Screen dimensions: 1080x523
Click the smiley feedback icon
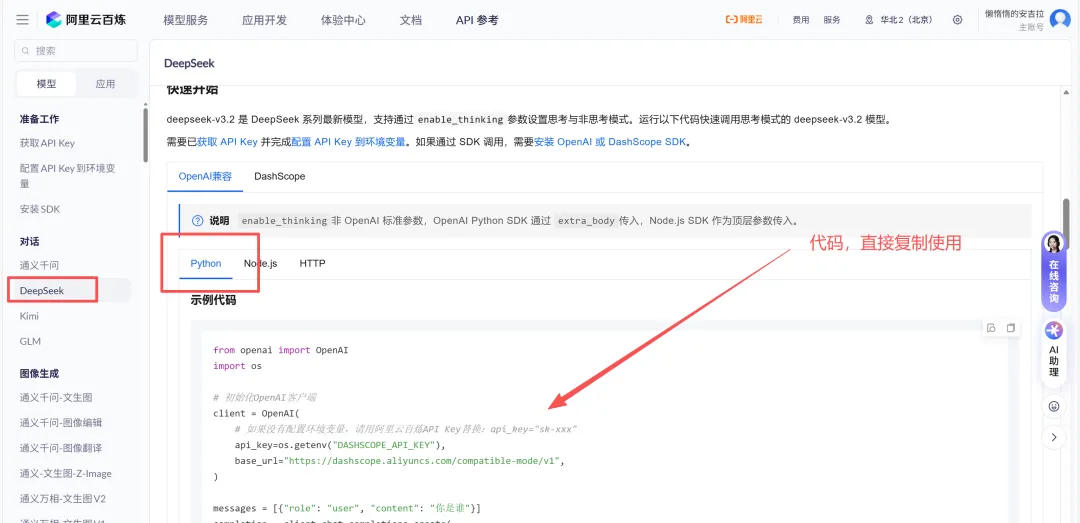tap(1054, 407)
